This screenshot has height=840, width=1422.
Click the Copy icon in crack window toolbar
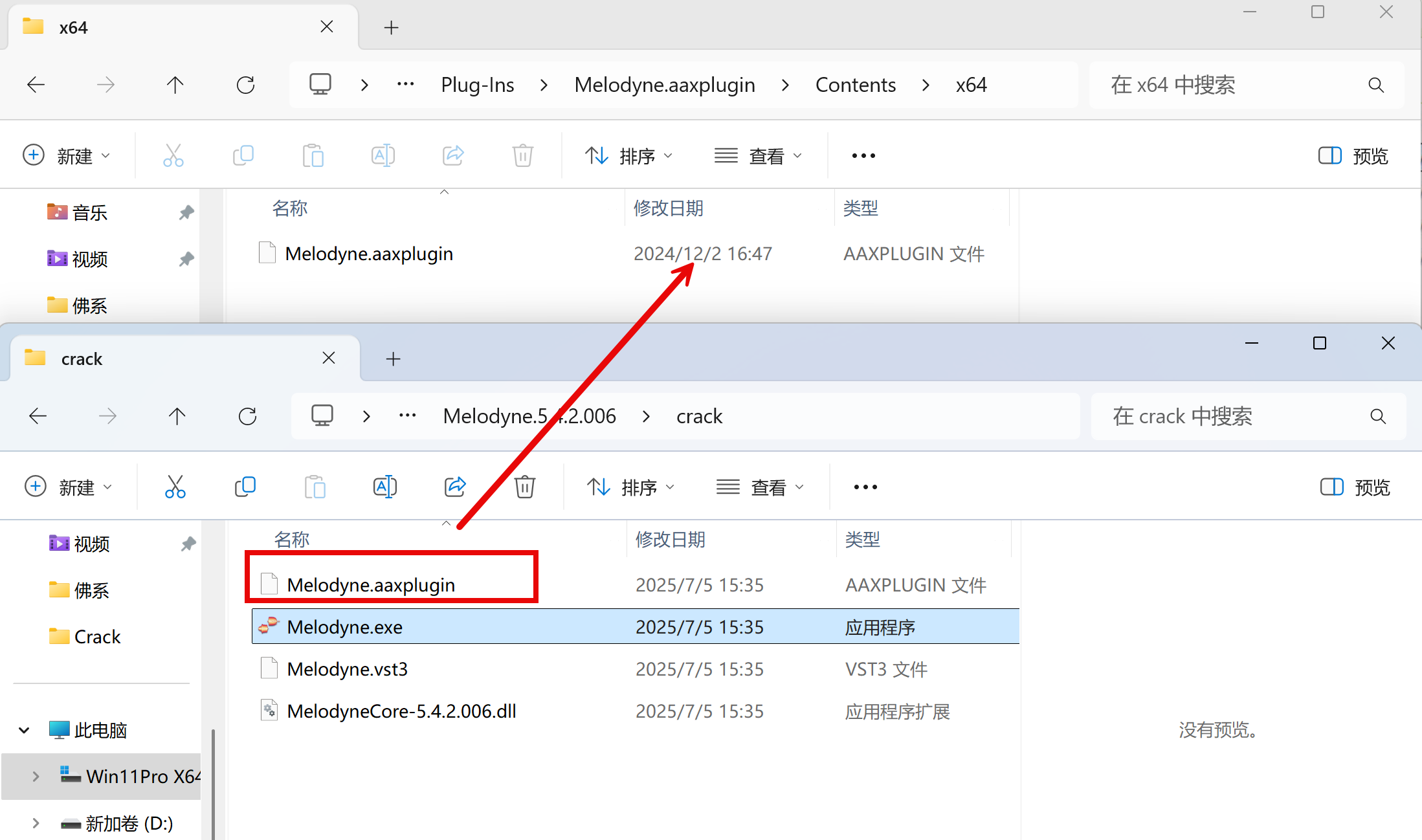[x=245, y=487]
